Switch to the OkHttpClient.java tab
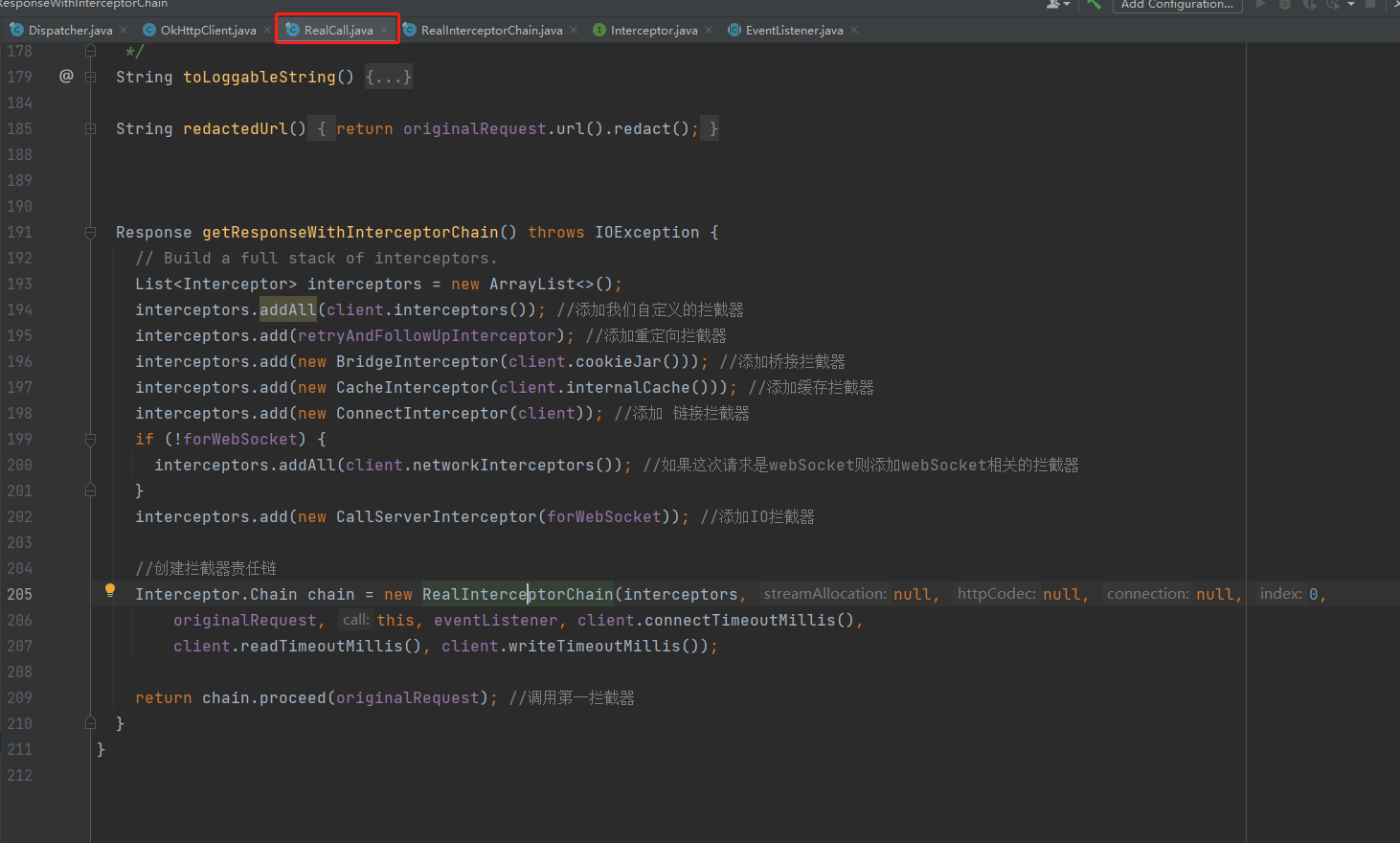The image size is (1400, 843). (x=208, y=30)
